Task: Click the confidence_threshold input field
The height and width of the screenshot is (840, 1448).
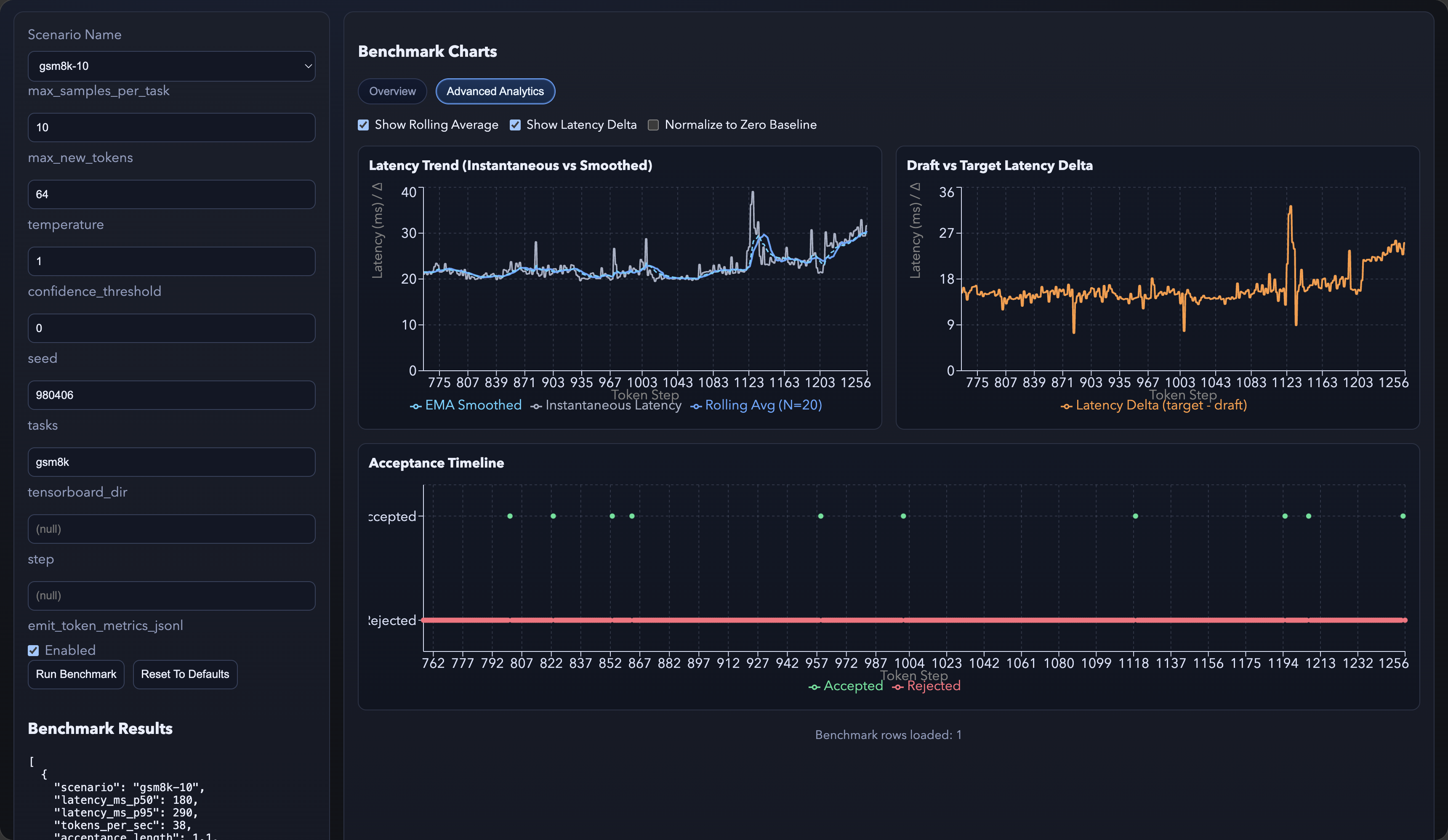Action: pos(171,328)
